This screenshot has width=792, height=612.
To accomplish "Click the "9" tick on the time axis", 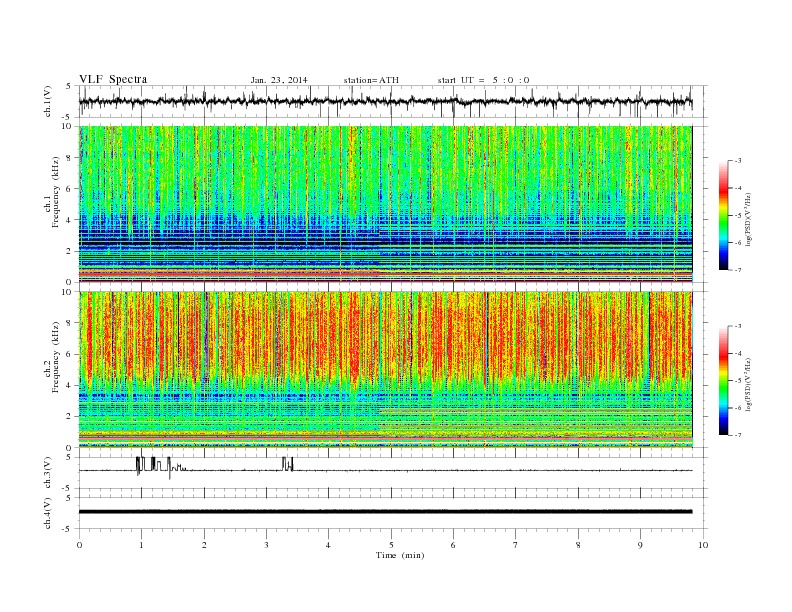I will (x=640, y=545).
